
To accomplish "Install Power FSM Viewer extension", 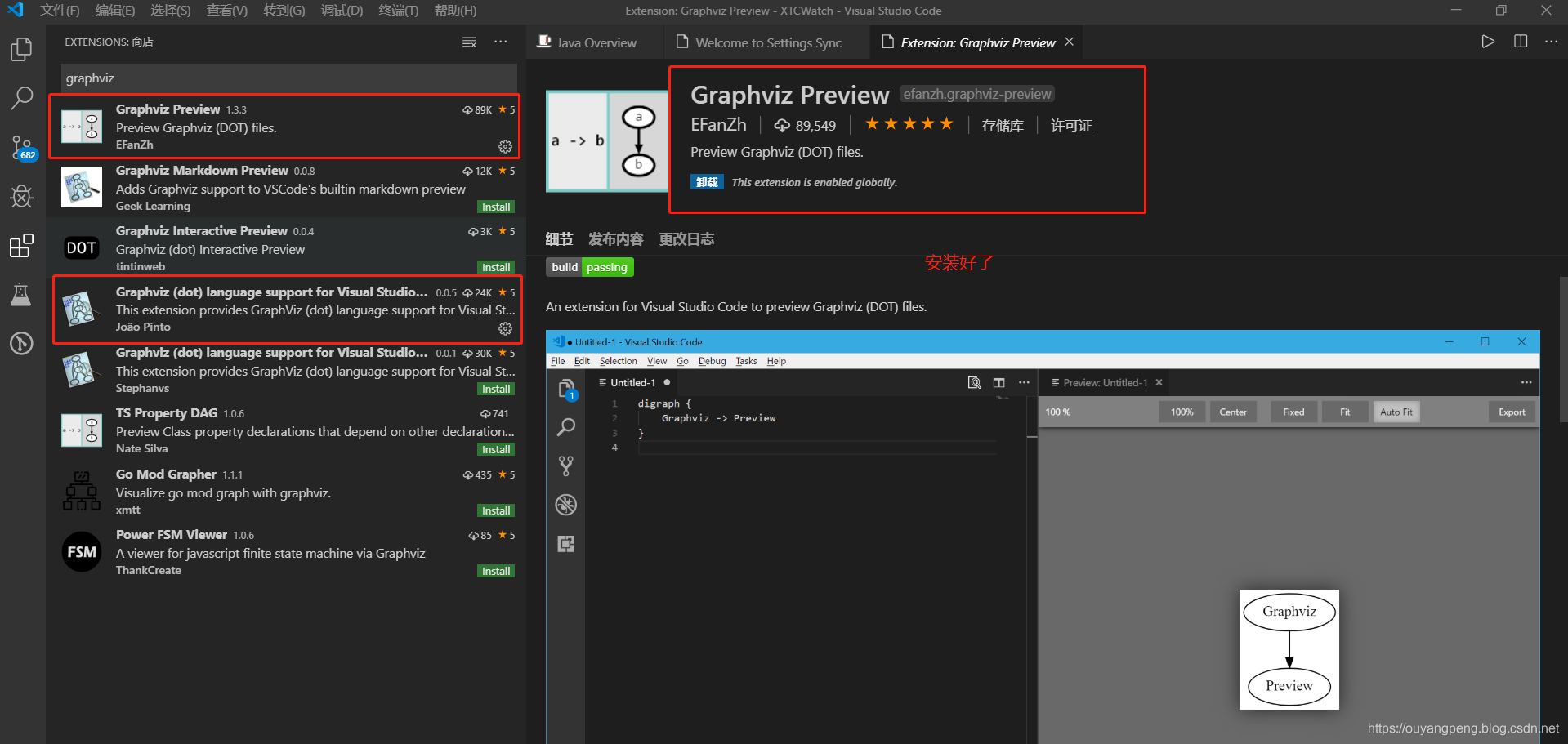I will point(496,571).
